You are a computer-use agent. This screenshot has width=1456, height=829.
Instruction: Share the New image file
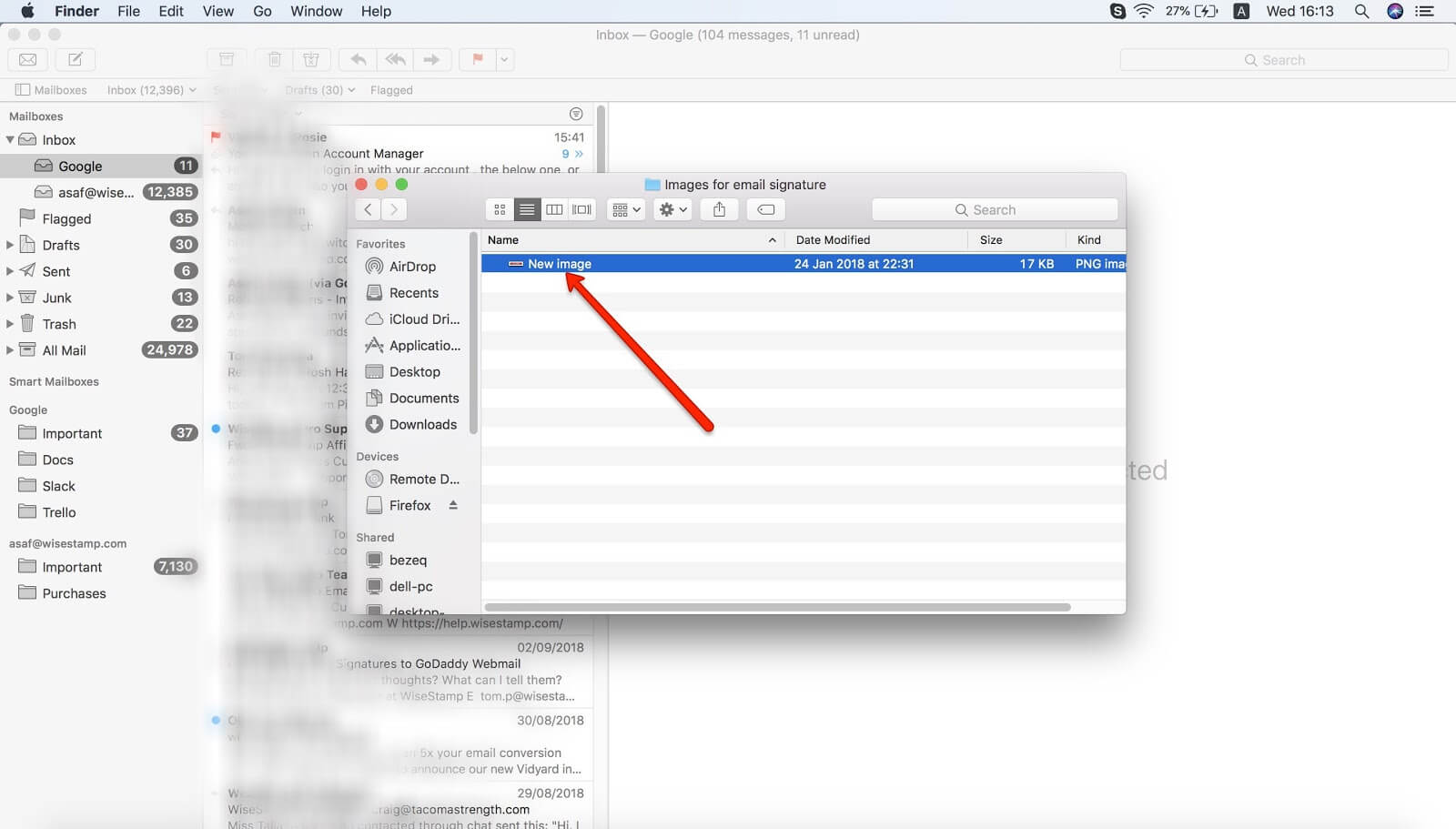[x=719, y=209]
